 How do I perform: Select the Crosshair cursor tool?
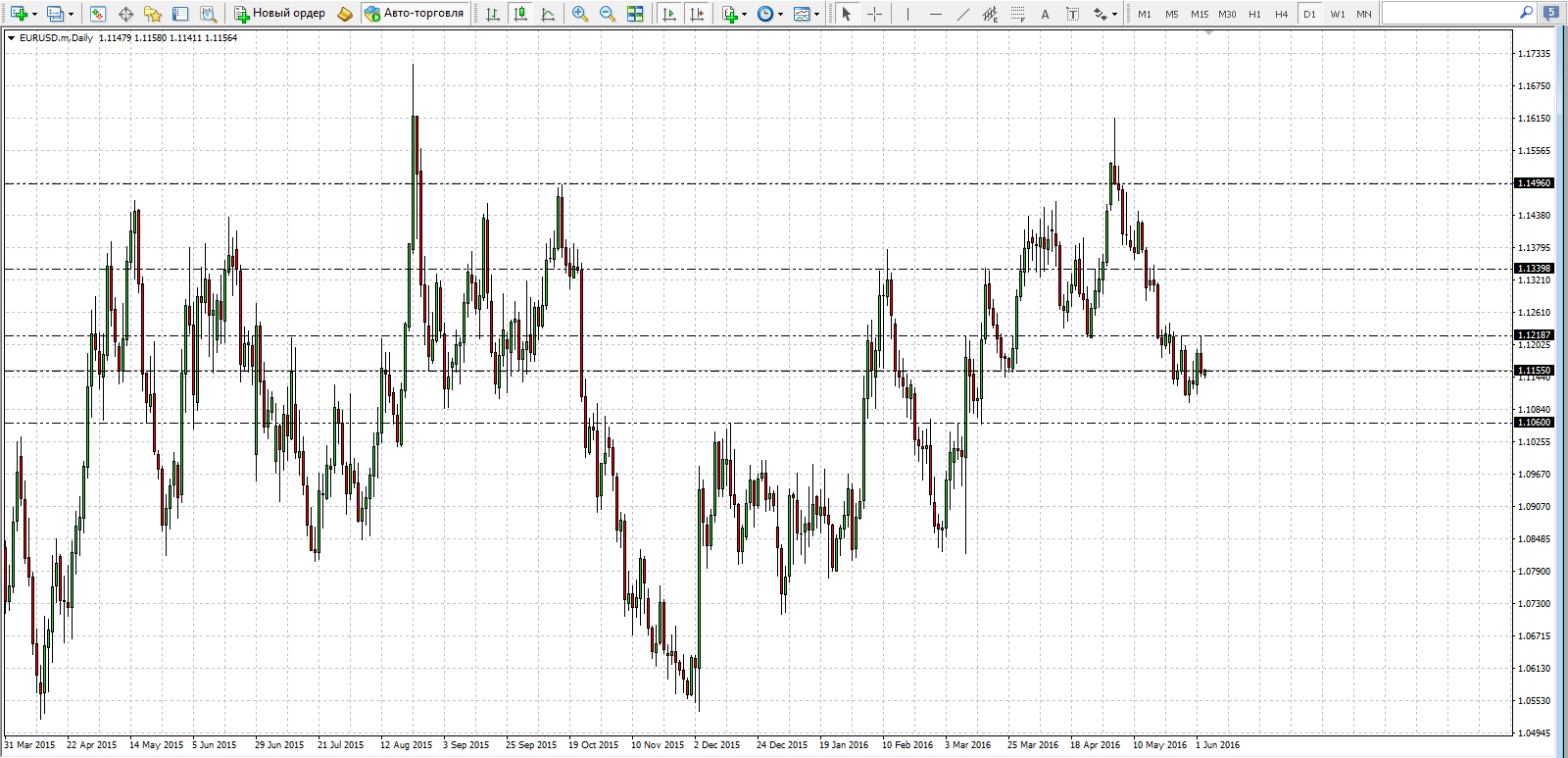(875, 14)
